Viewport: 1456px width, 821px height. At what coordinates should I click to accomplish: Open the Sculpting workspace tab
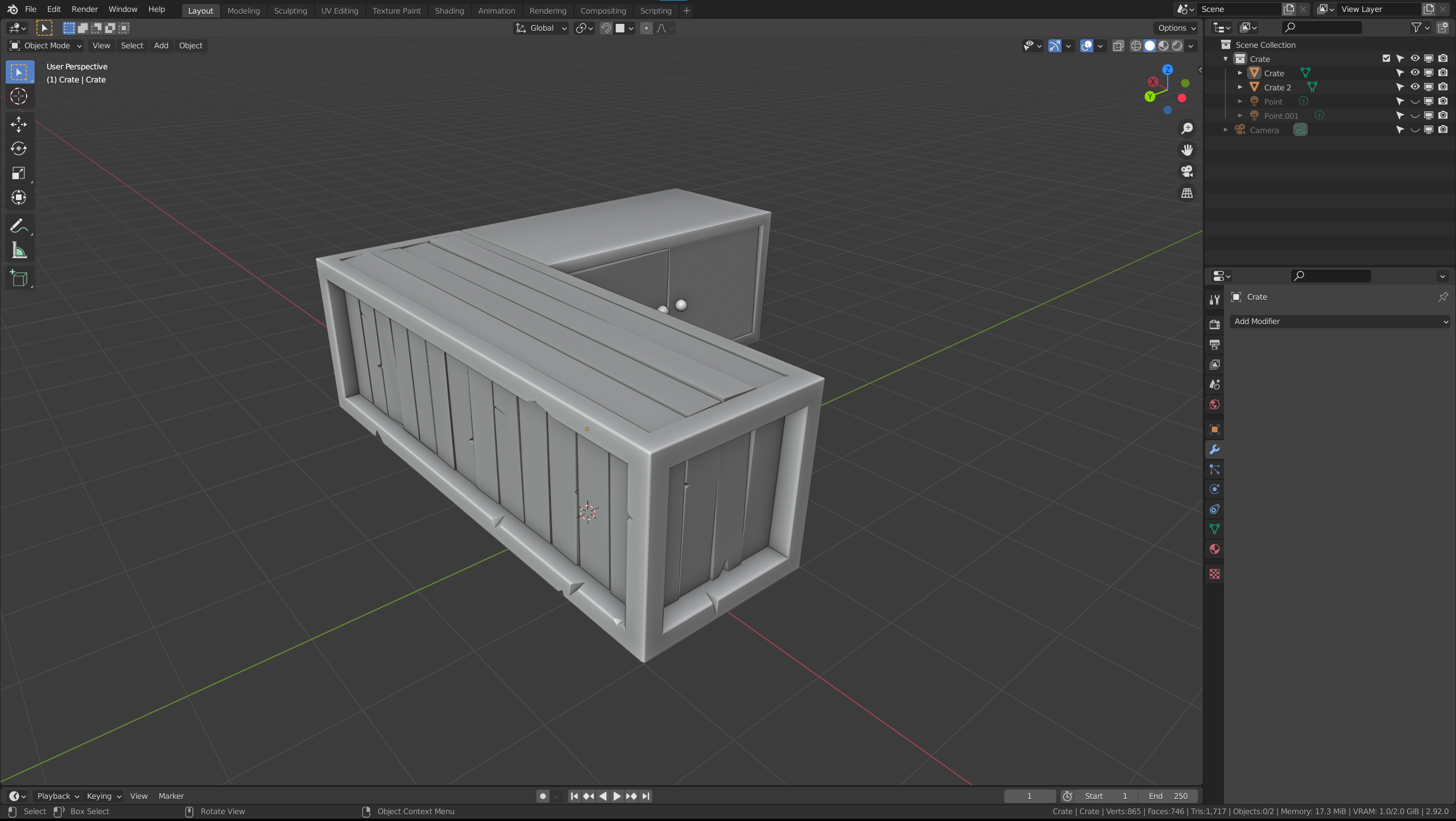pyautogui.click(x=290, y=10)
